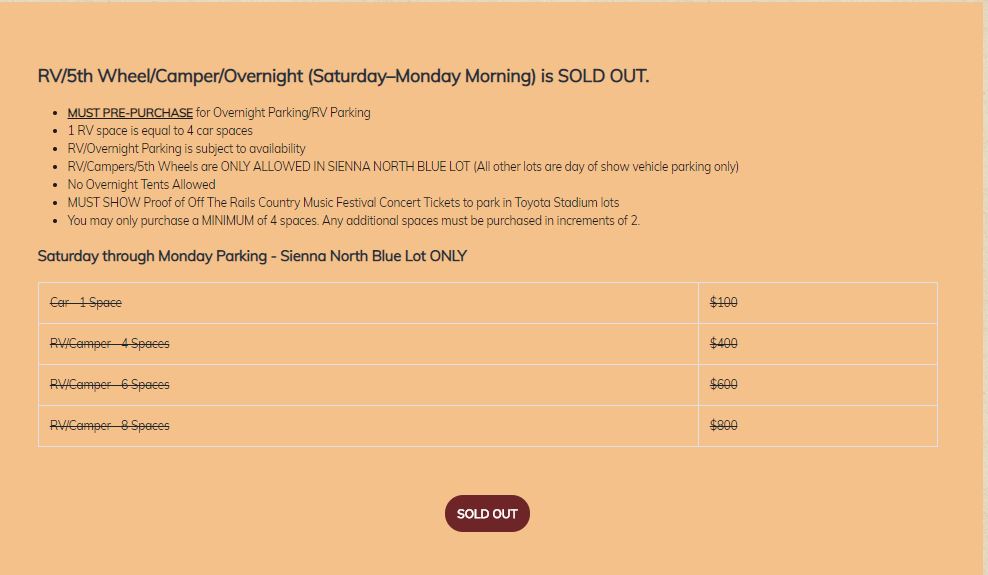Click 'for Overnight Parking/RV Parking' text

pos(283,113)
